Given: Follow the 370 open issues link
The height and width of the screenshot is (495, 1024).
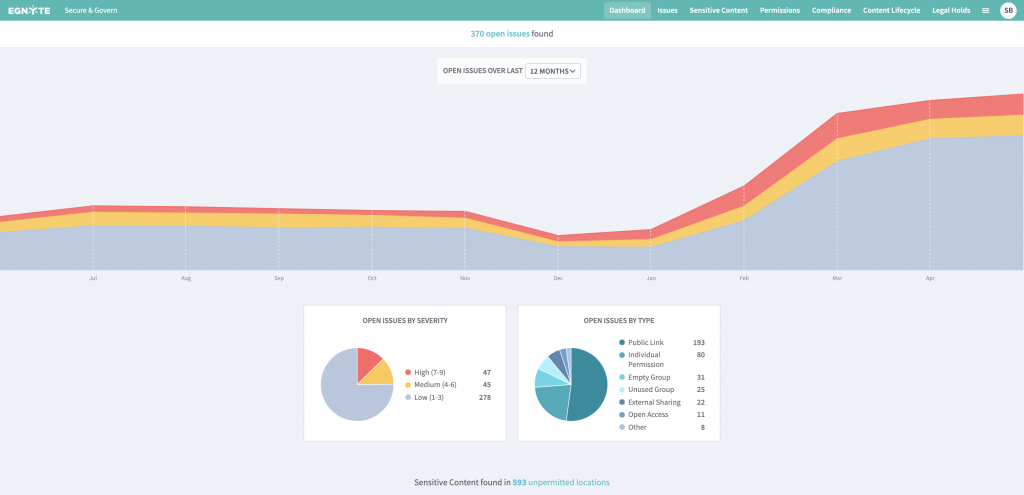Looking at the screenshot, I should [x=500, y=34].
